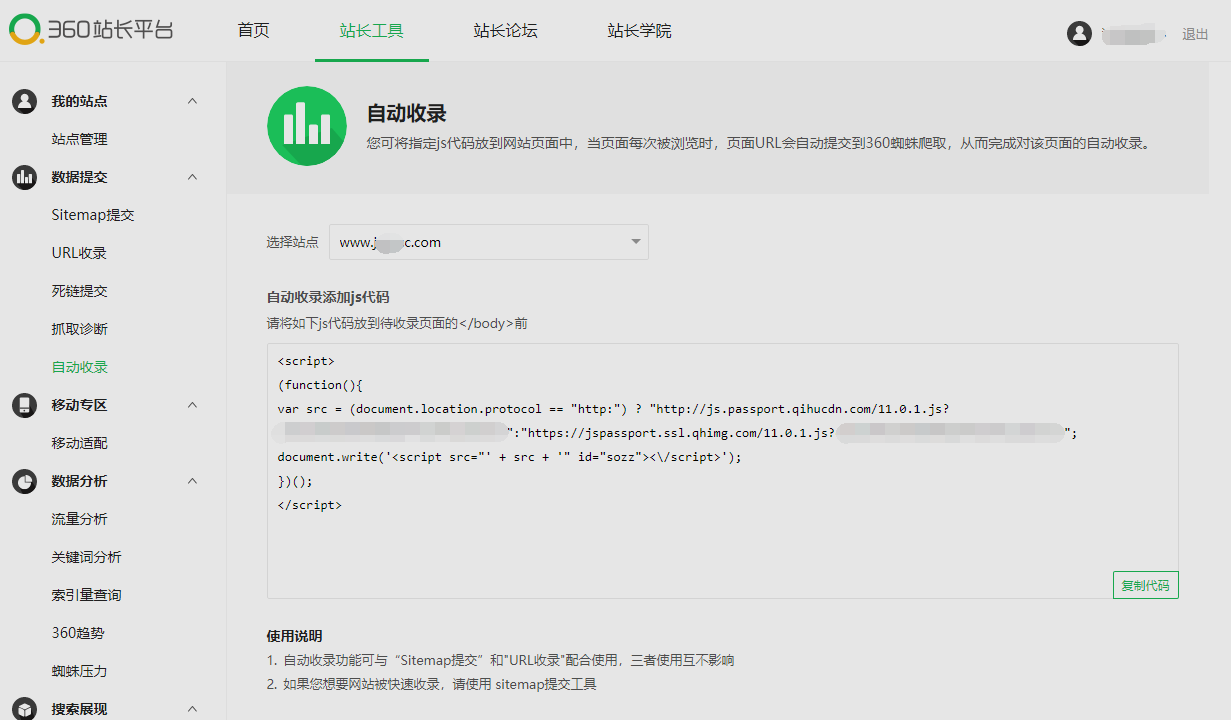
Task: Open the 站长学院 tab
Action: click(640, 31)
